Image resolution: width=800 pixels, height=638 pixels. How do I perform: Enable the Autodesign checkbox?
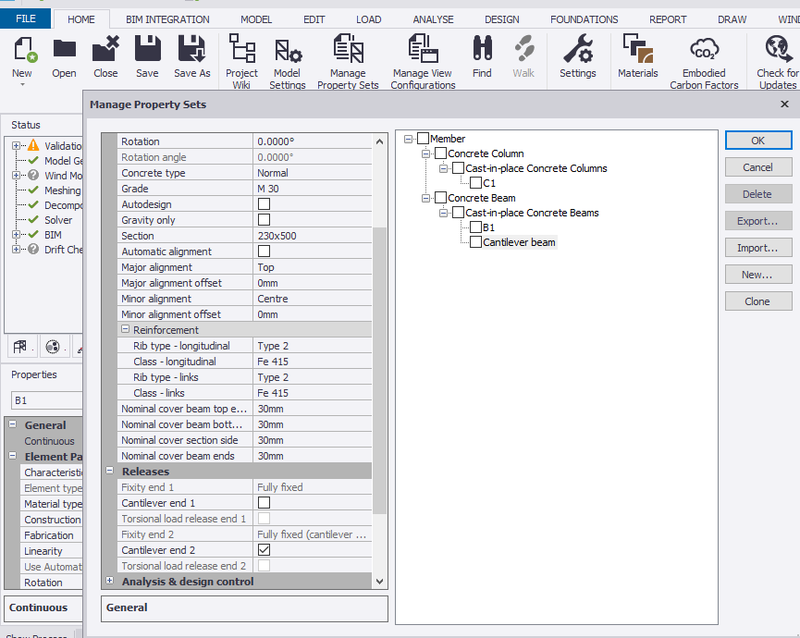coord(264,204)
